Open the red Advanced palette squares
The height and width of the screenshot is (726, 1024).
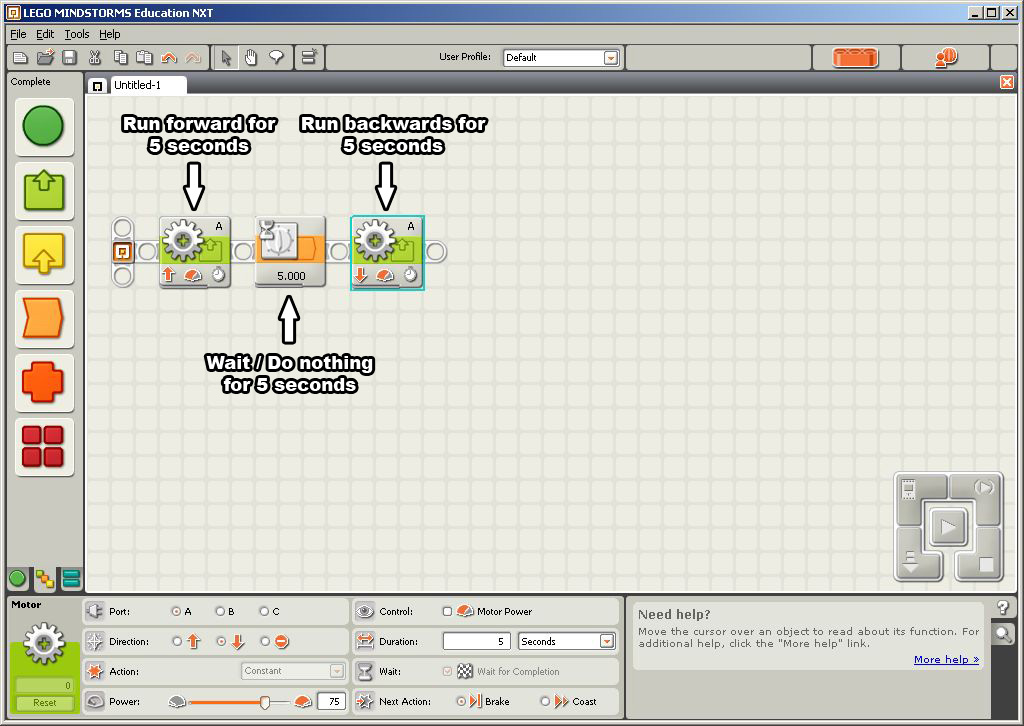tap(43, 446)
